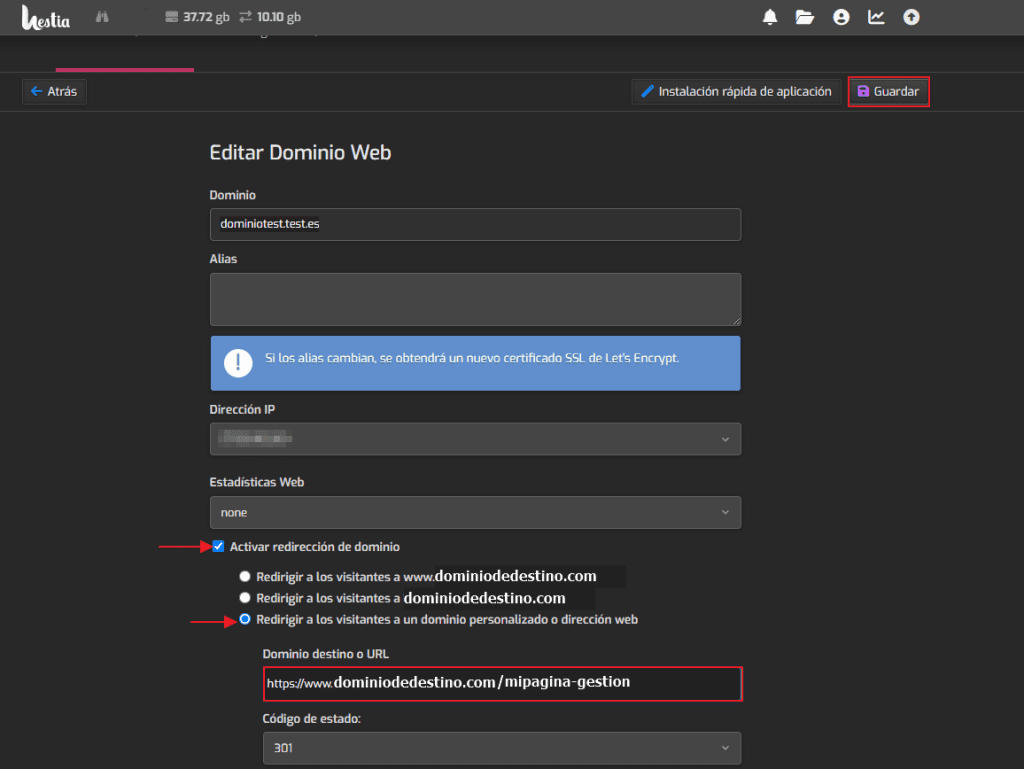Open the user account icon
1024x769 pixels.
tap(841, 17)
